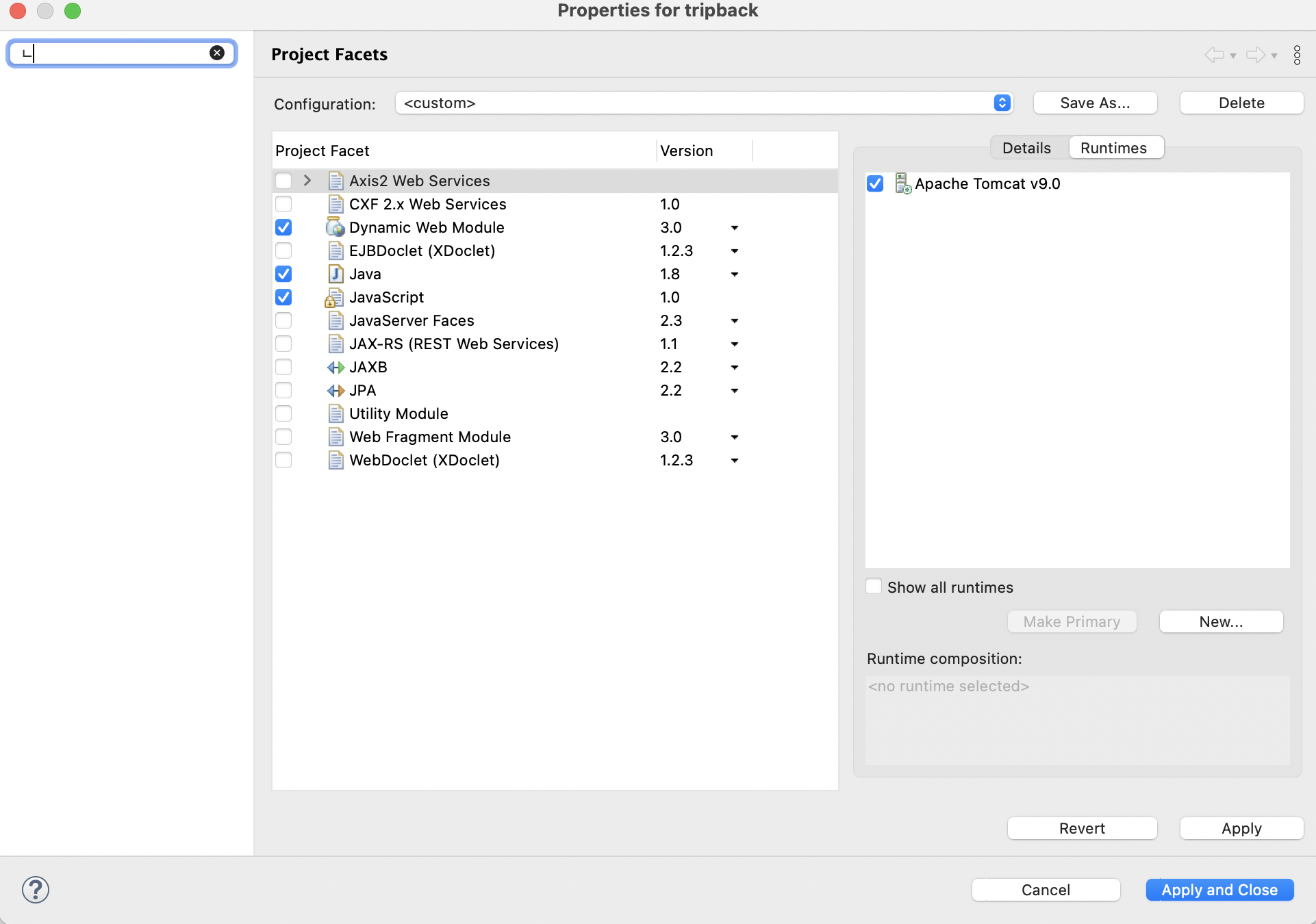Switch to the Details tab
Screen dimensions: 1316x924
(1026, 148)
